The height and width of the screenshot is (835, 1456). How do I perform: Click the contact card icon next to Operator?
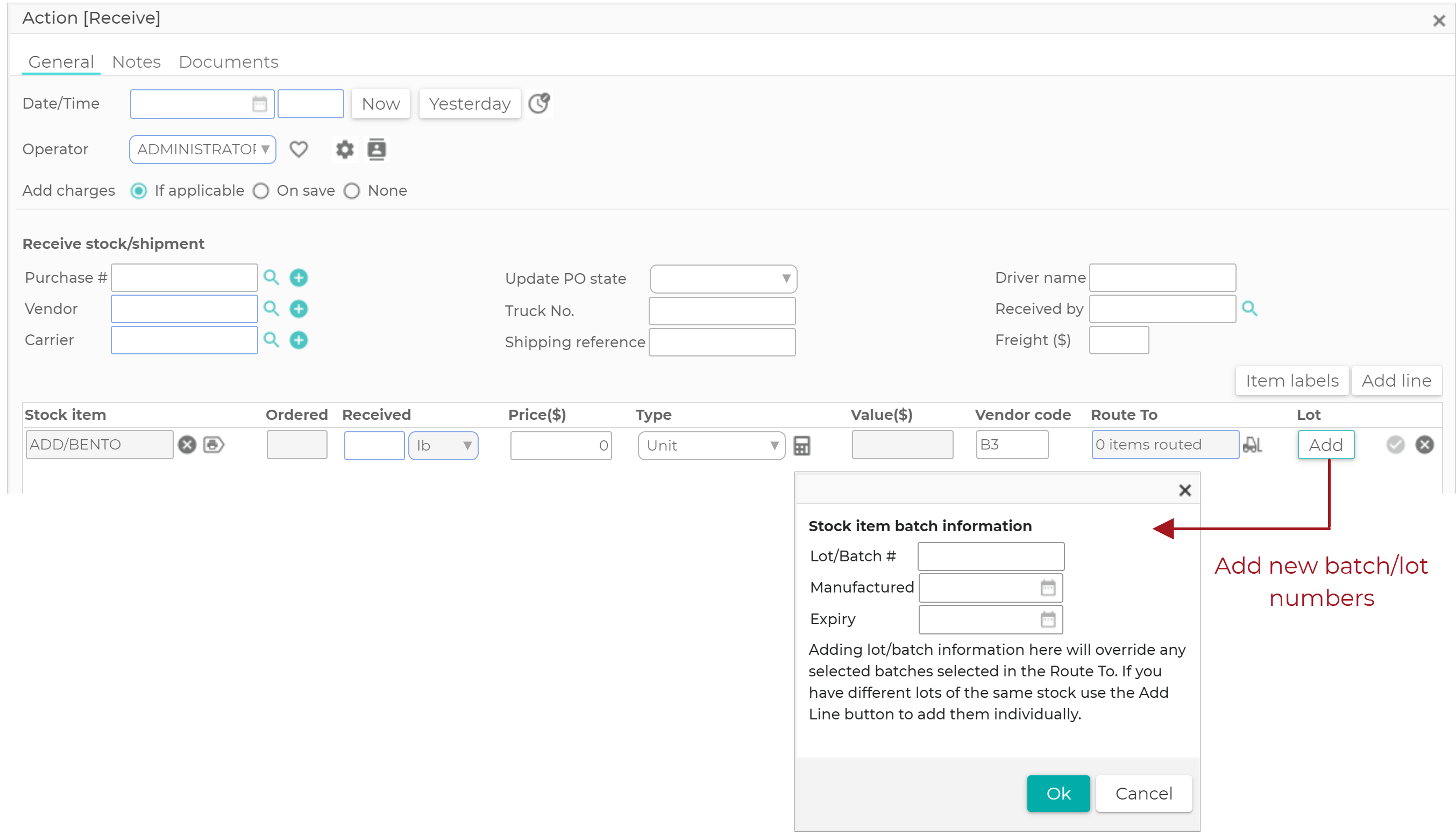coord(377,149)
